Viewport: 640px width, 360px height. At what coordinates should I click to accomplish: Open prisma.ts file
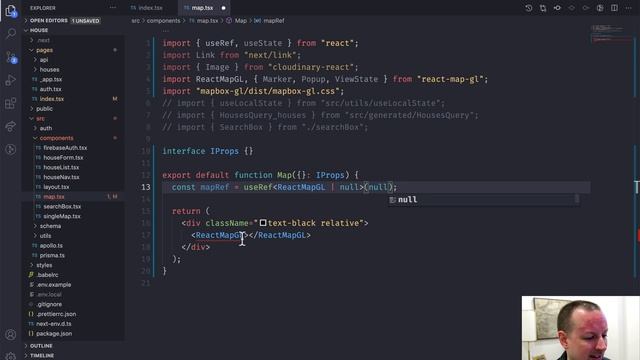coord(52,255)
